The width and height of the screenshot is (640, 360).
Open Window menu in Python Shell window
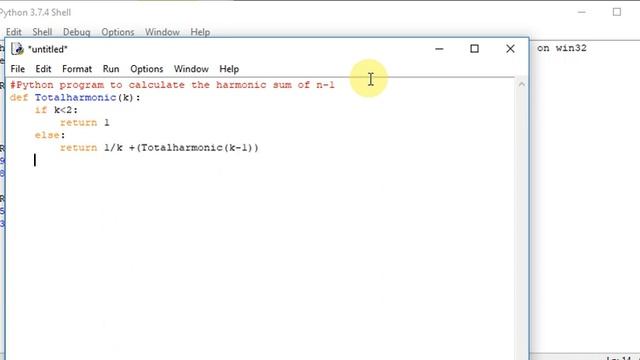[162, 32]
